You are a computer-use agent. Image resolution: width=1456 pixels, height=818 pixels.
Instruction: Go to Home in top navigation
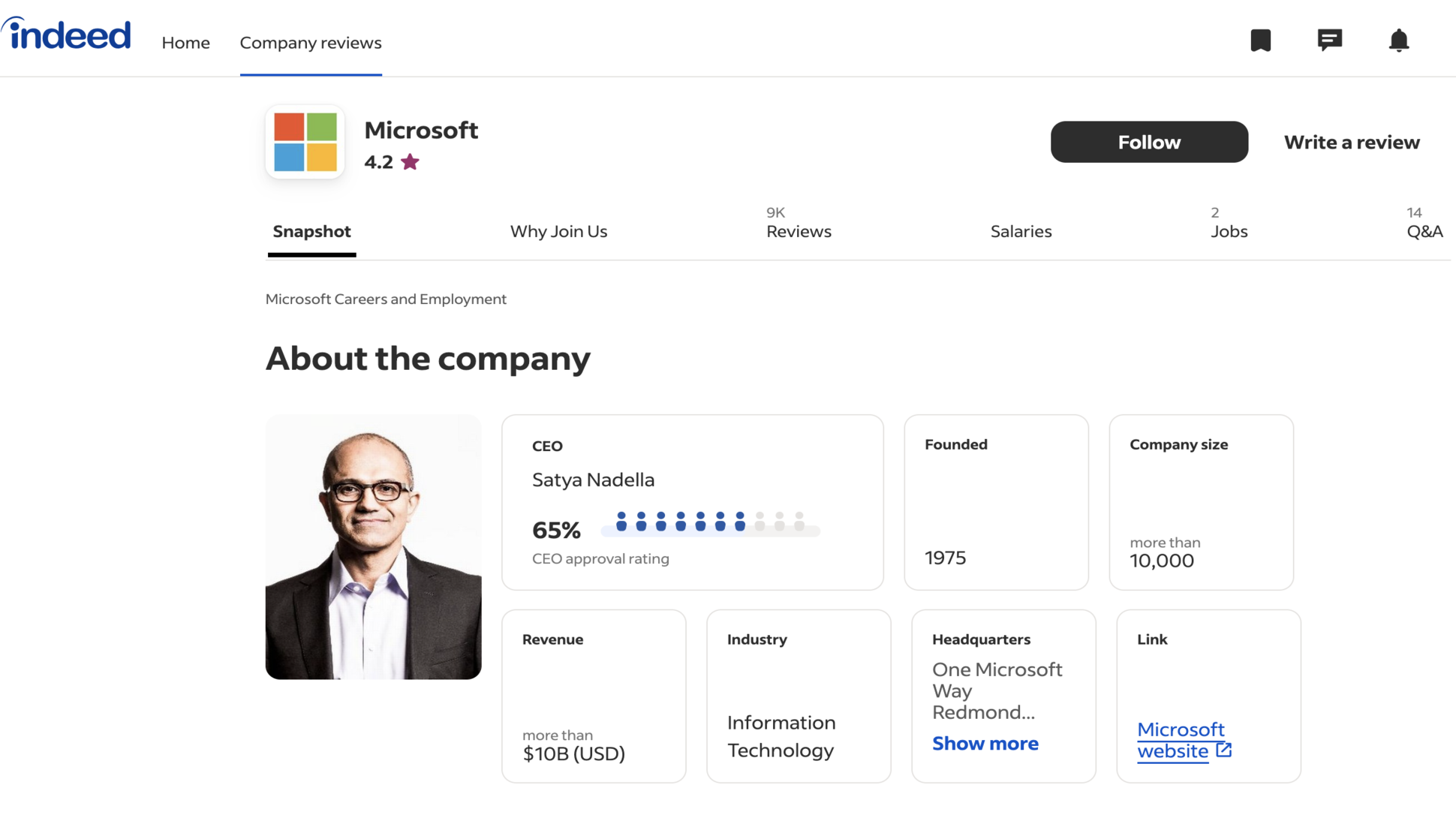point(186,43)
